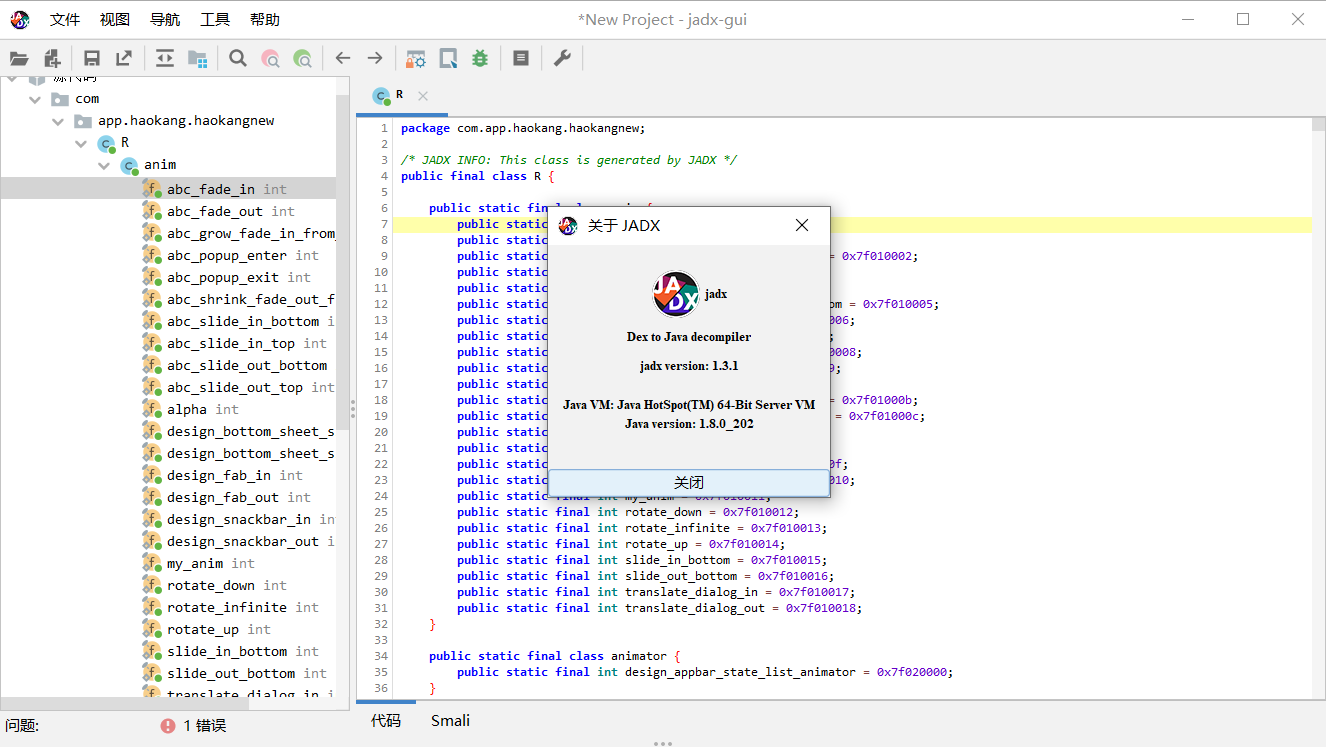This screenshot has height=747, width=1326.
Task: Click the quark engine toolbar icon
Action: [x=448, y=58]
